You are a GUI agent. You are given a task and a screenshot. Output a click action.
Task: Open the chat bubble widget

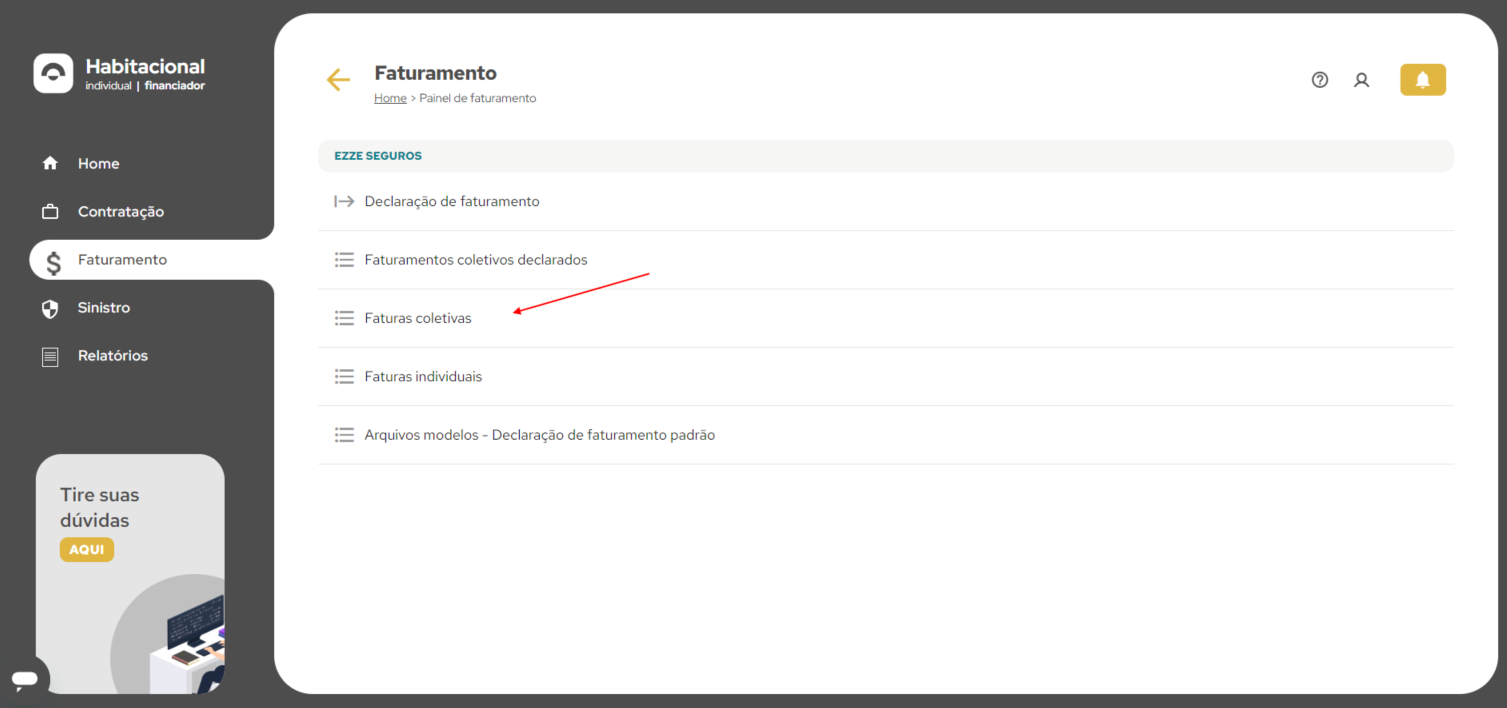pyautogui.click(x=25, y=679)
